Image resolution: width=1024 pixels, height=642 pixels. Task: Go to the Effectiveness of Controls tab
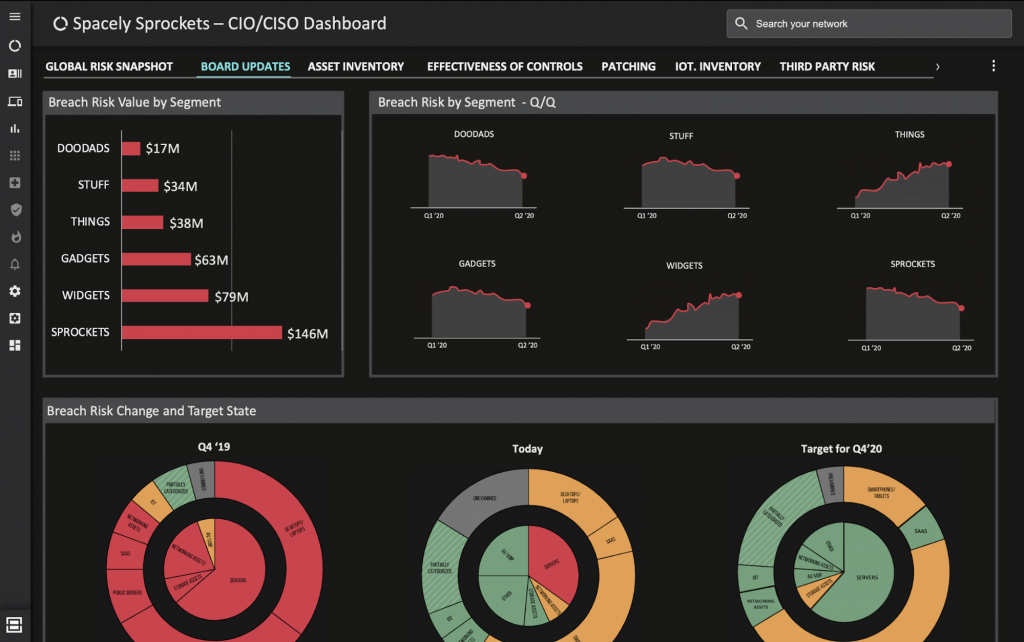(x=505, y=67)
